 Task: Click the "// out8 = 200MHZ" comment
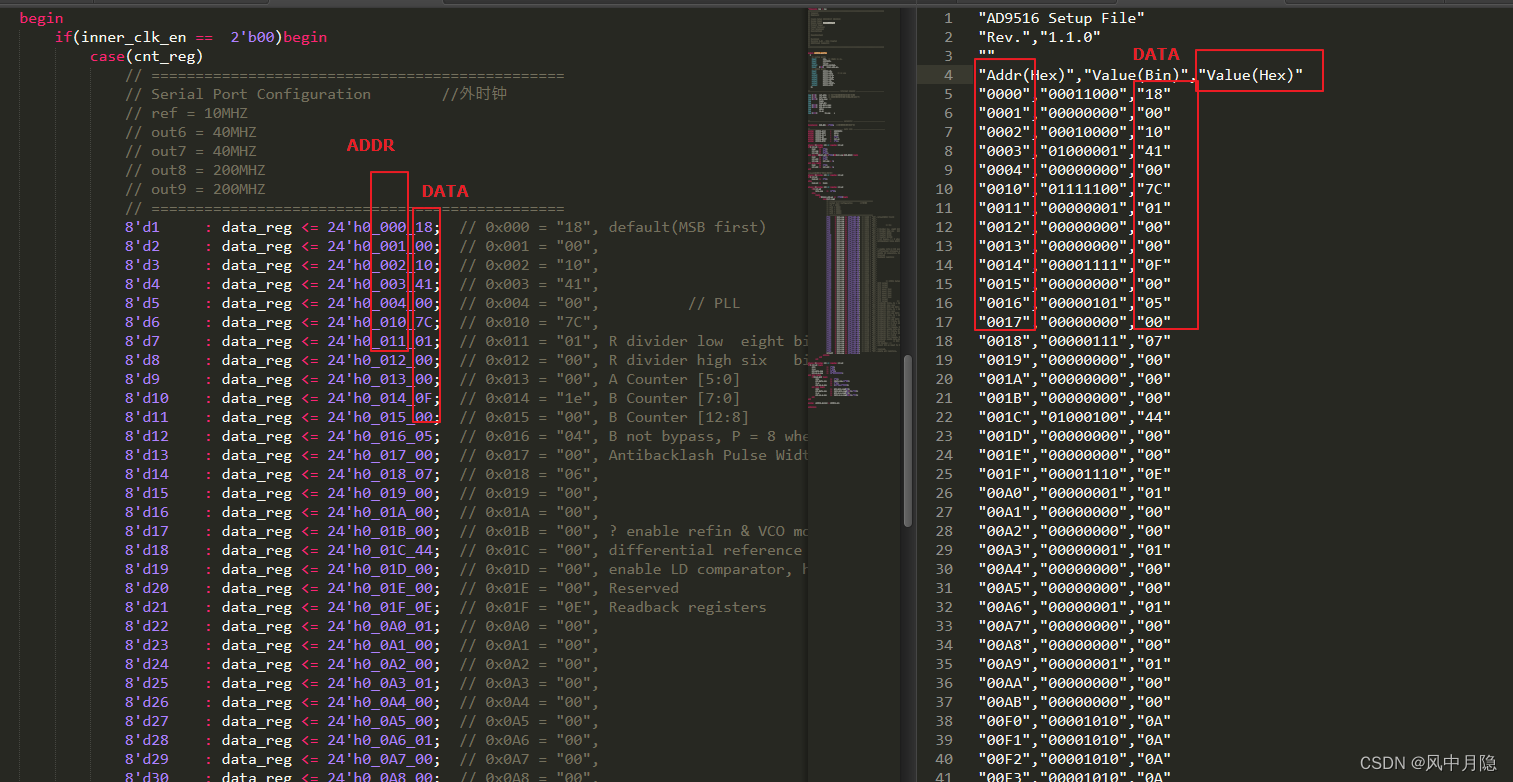pos(195,170)
